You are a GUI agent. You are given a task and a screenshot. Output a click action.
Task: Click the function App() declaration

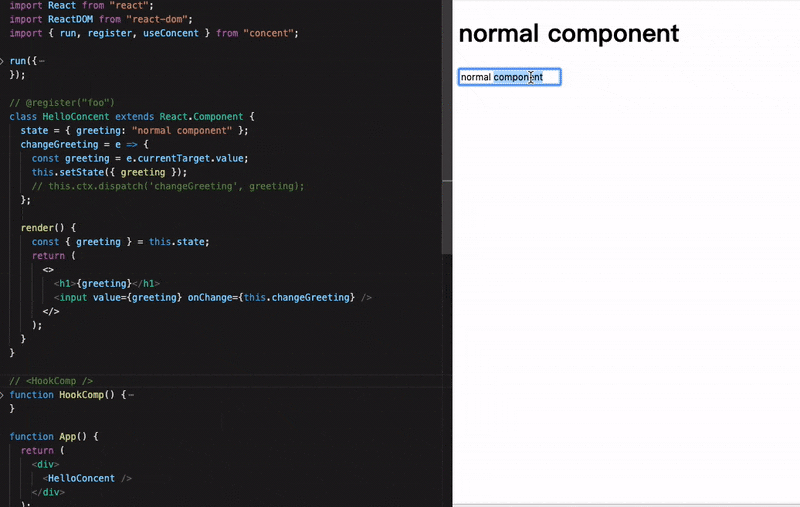pos(54,437)
